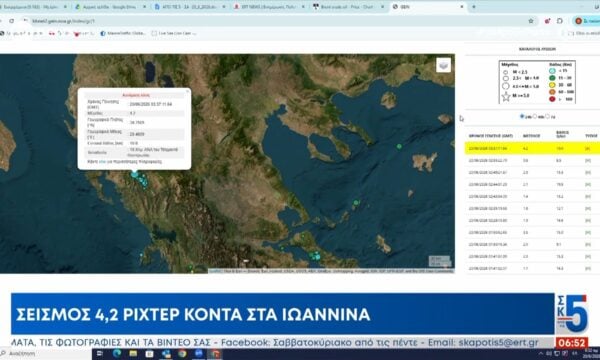This screenshot has height=360, width=600.
Task: Open Google Chrome from the taskbar
Action: tap(182, 354)
